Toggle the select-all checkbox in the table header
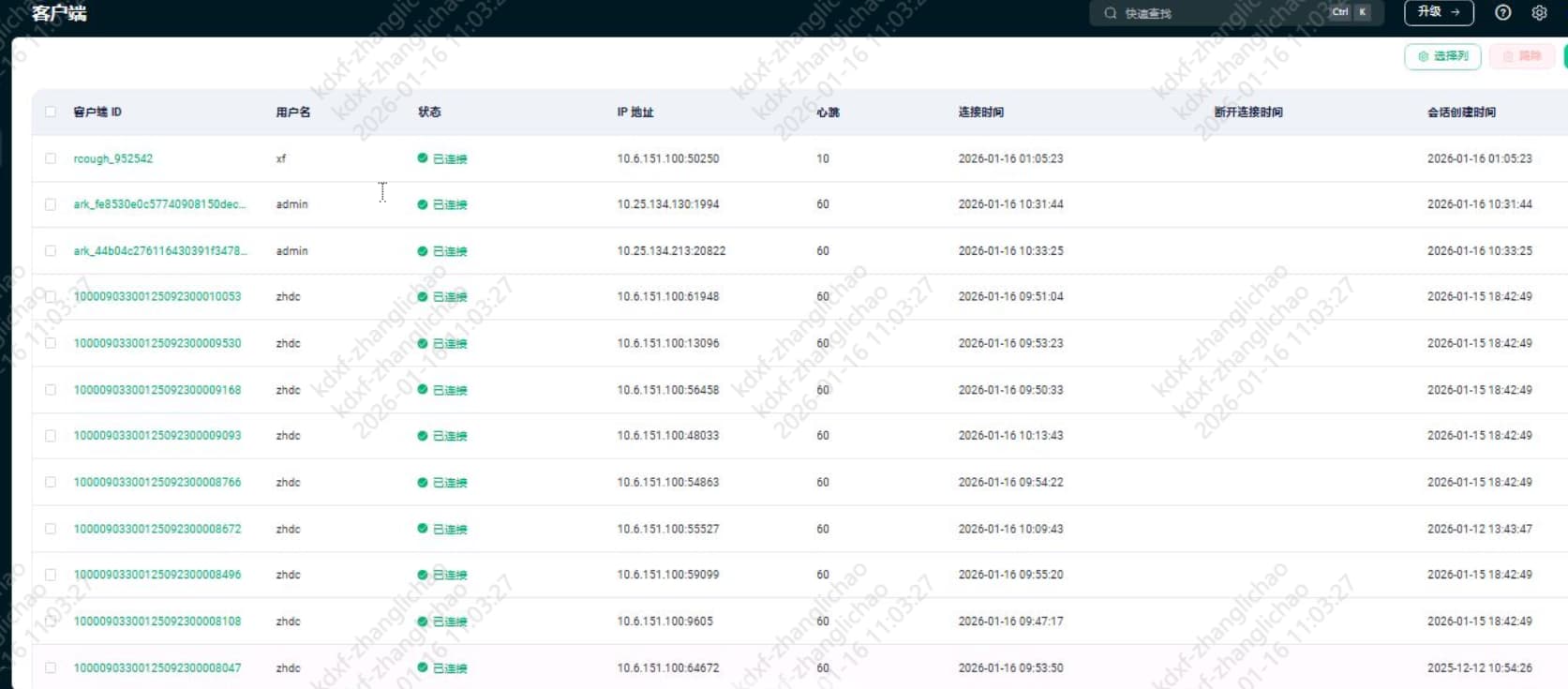1568x689 pixels. [x=51, y=112]
